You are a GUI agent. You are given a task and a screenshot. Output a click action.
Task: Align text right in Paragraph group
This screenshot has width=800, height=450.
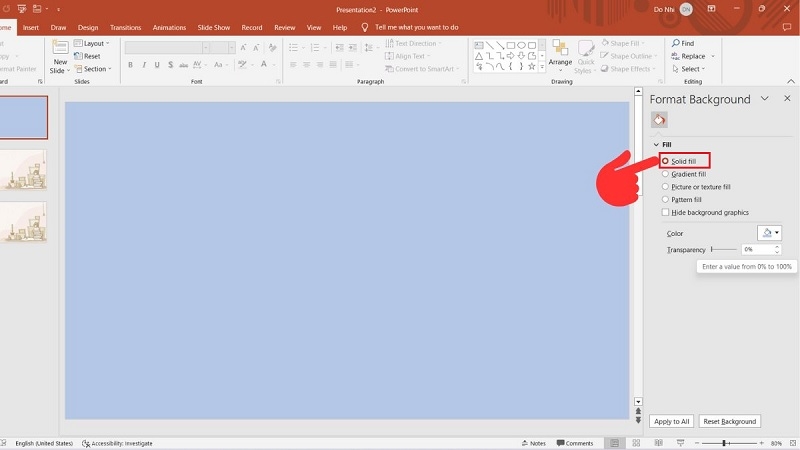tap(320, 65)
